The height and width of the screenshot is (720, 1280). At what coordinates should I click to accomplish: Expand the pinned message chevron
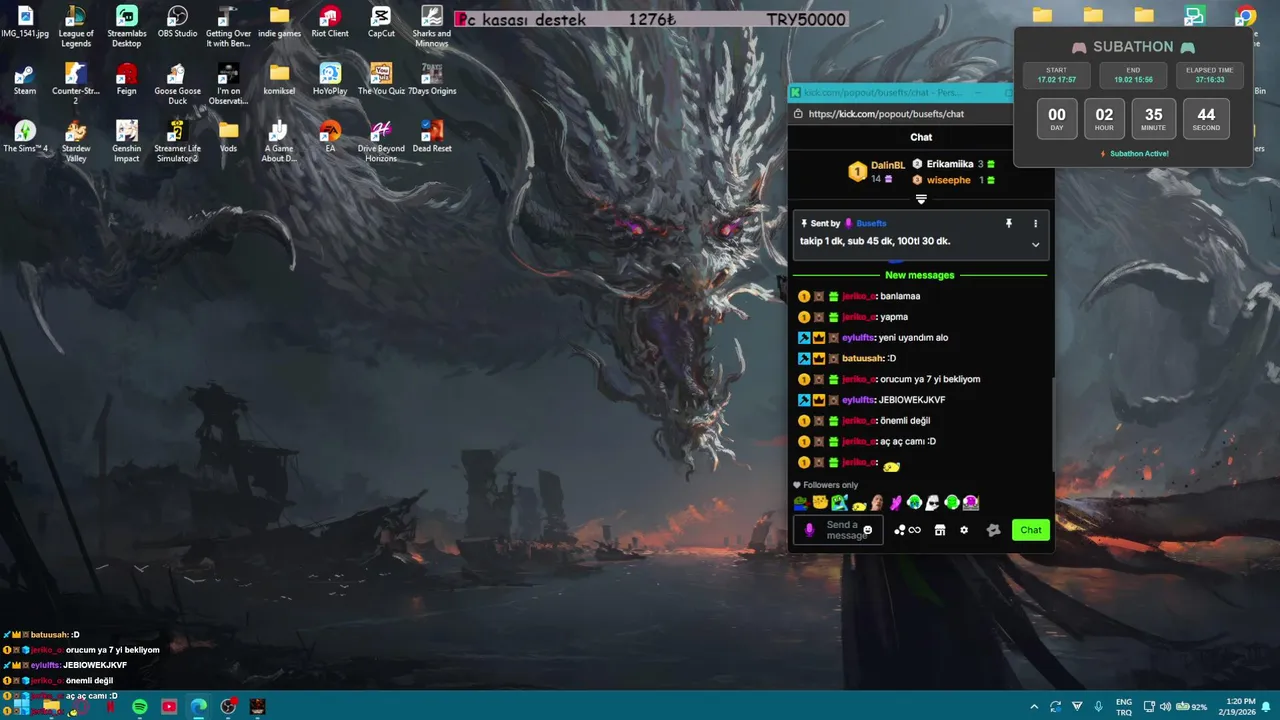pos(1035,244)
